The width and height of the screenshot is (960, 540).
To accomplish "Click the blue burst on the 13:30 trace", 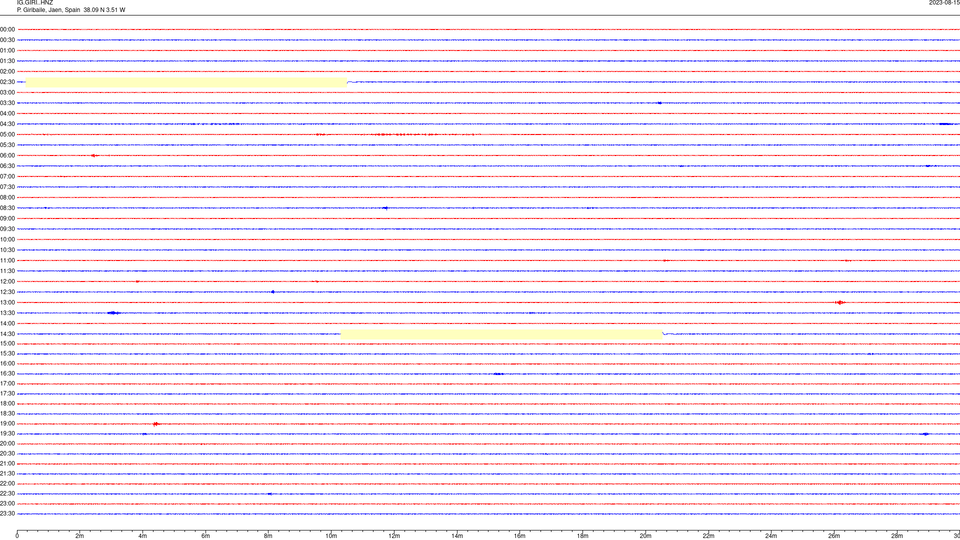I will 114,313.
